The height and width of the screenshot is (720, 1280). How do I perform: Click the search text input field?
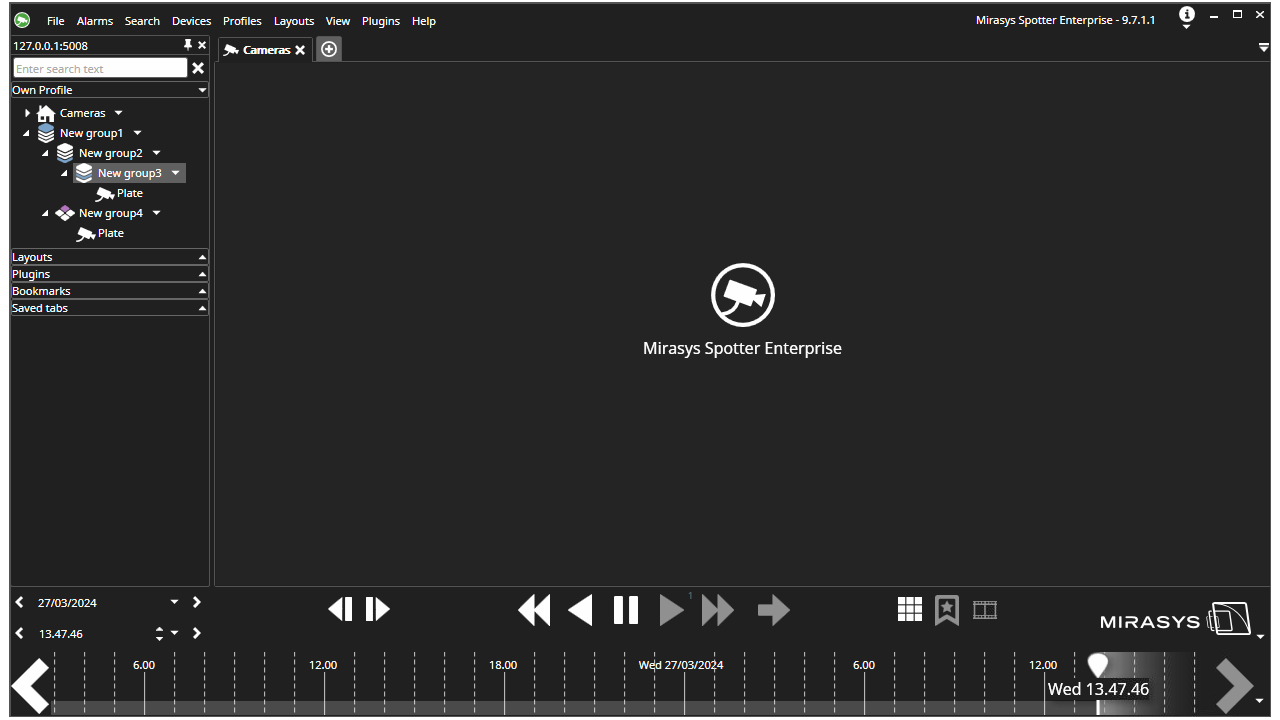point(100,68)
